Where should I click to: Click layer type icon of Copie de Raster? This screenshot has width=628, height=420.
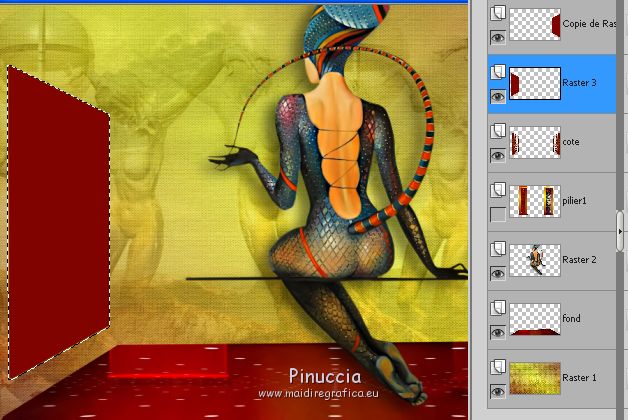tap(498, 13)
